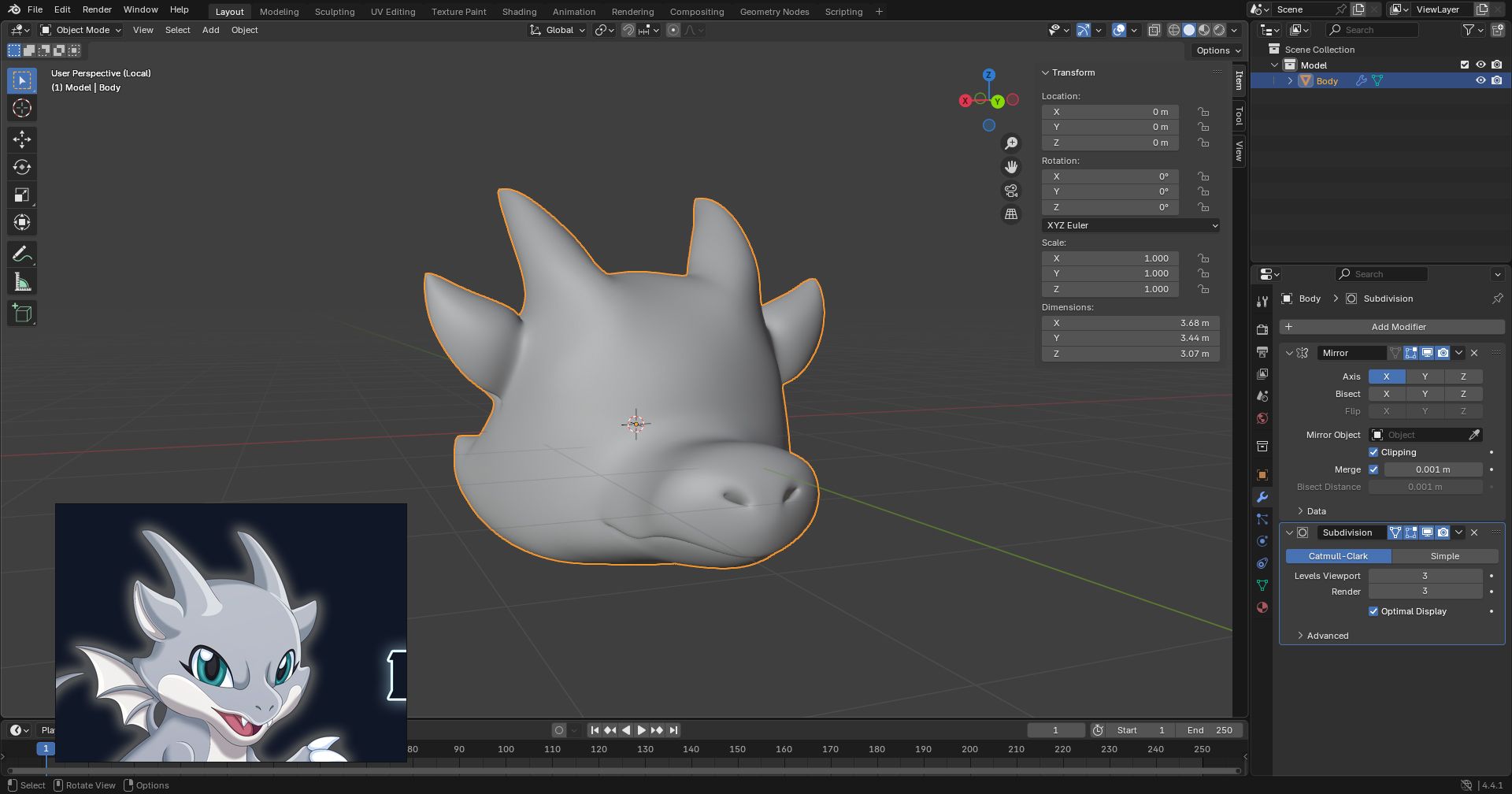Select the Annotate tool
This screenshot has width=1512, height=794.
point(22,254)
